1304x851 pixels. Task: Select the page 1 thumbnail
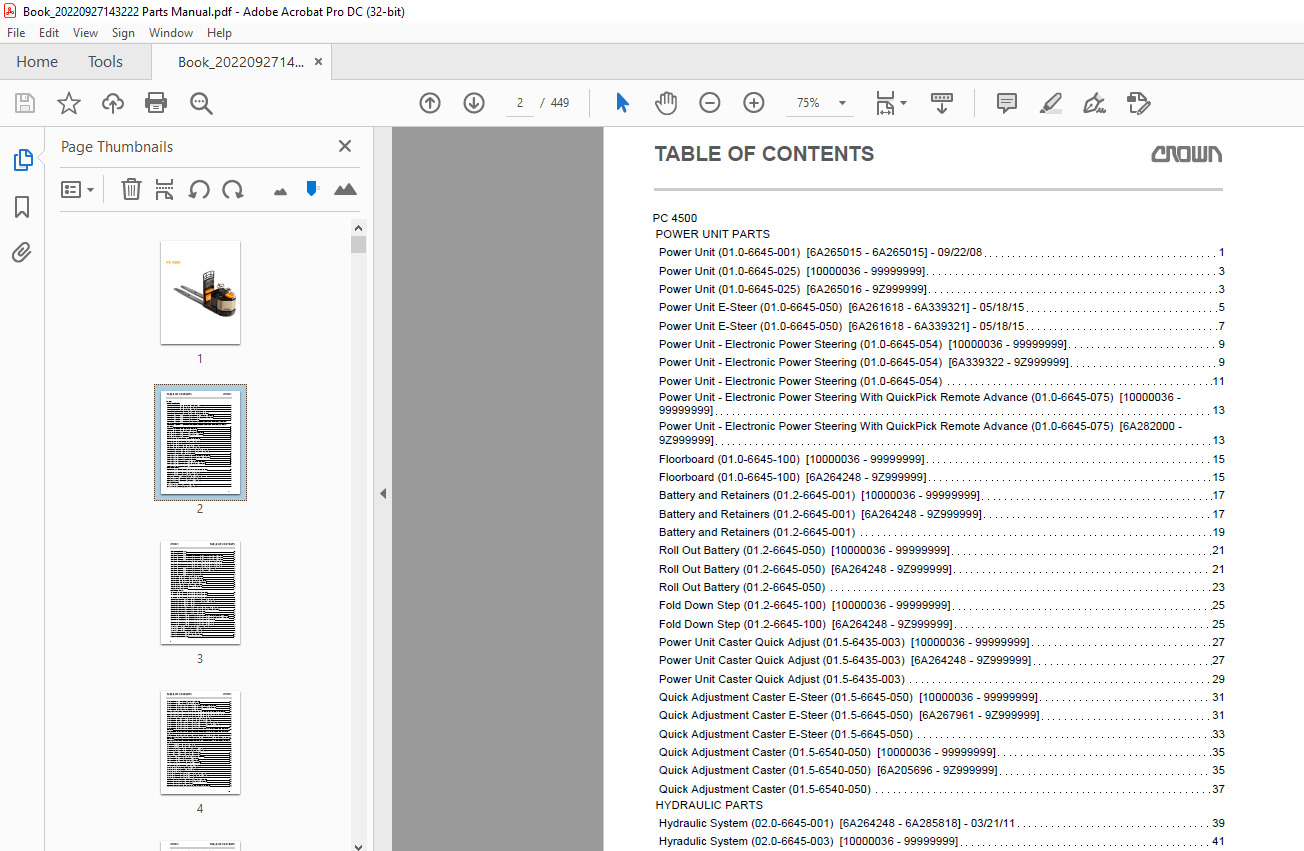(200, 292)
